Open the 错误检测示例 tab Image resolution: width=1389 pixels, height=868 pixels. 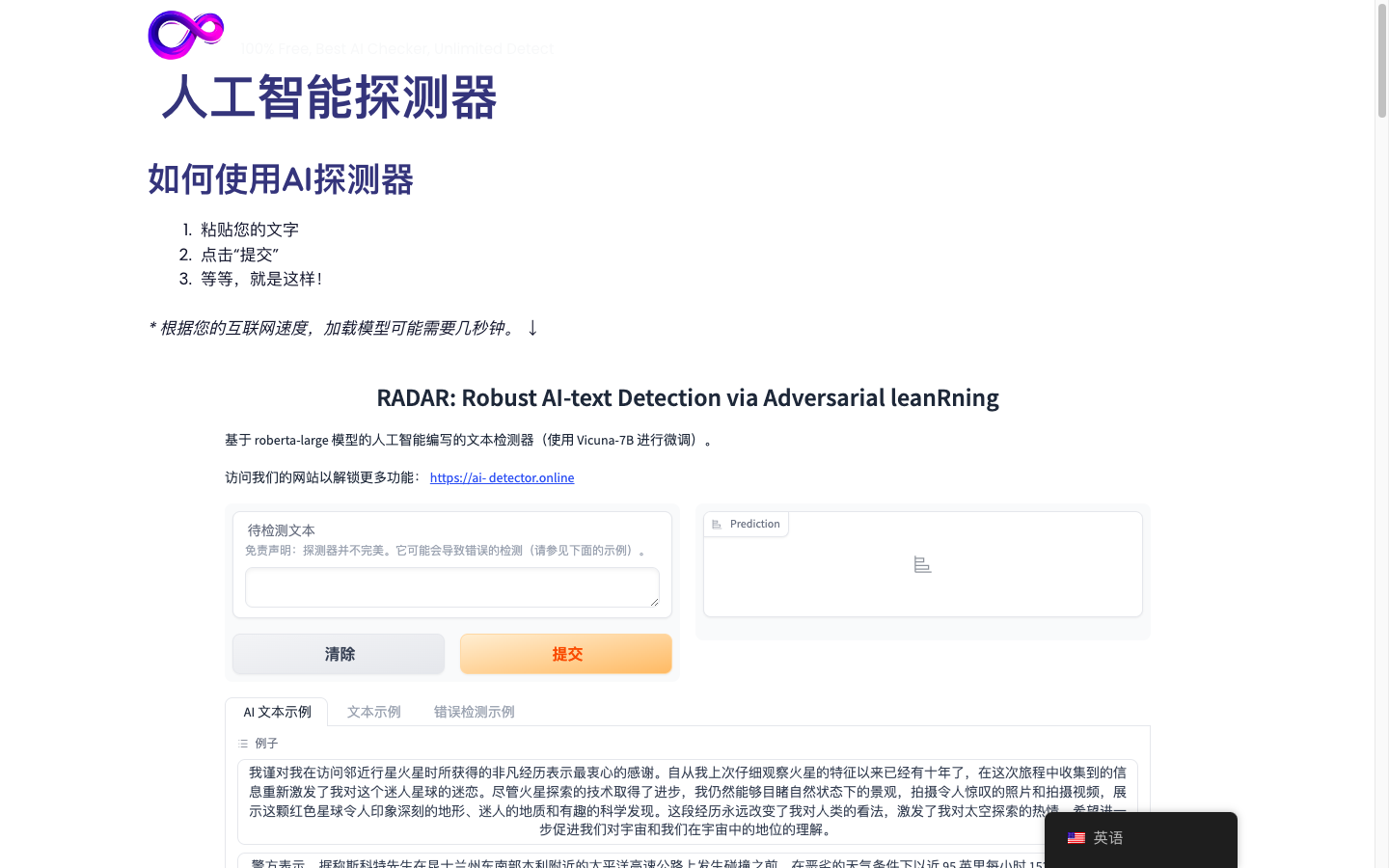[473, 712]
